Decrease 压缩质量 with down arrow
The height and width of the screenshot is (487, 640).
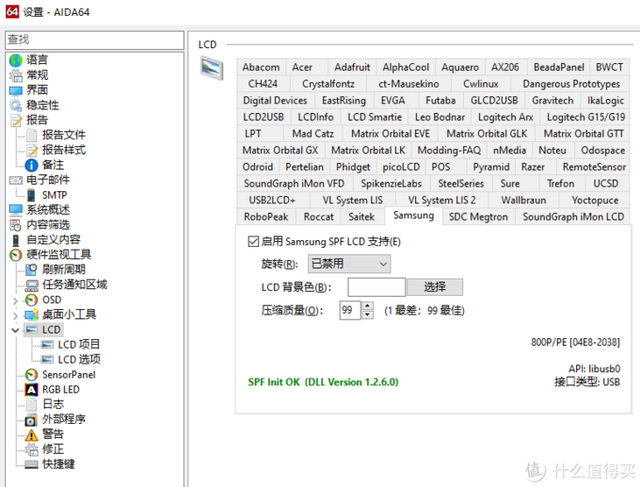[368, 315]
